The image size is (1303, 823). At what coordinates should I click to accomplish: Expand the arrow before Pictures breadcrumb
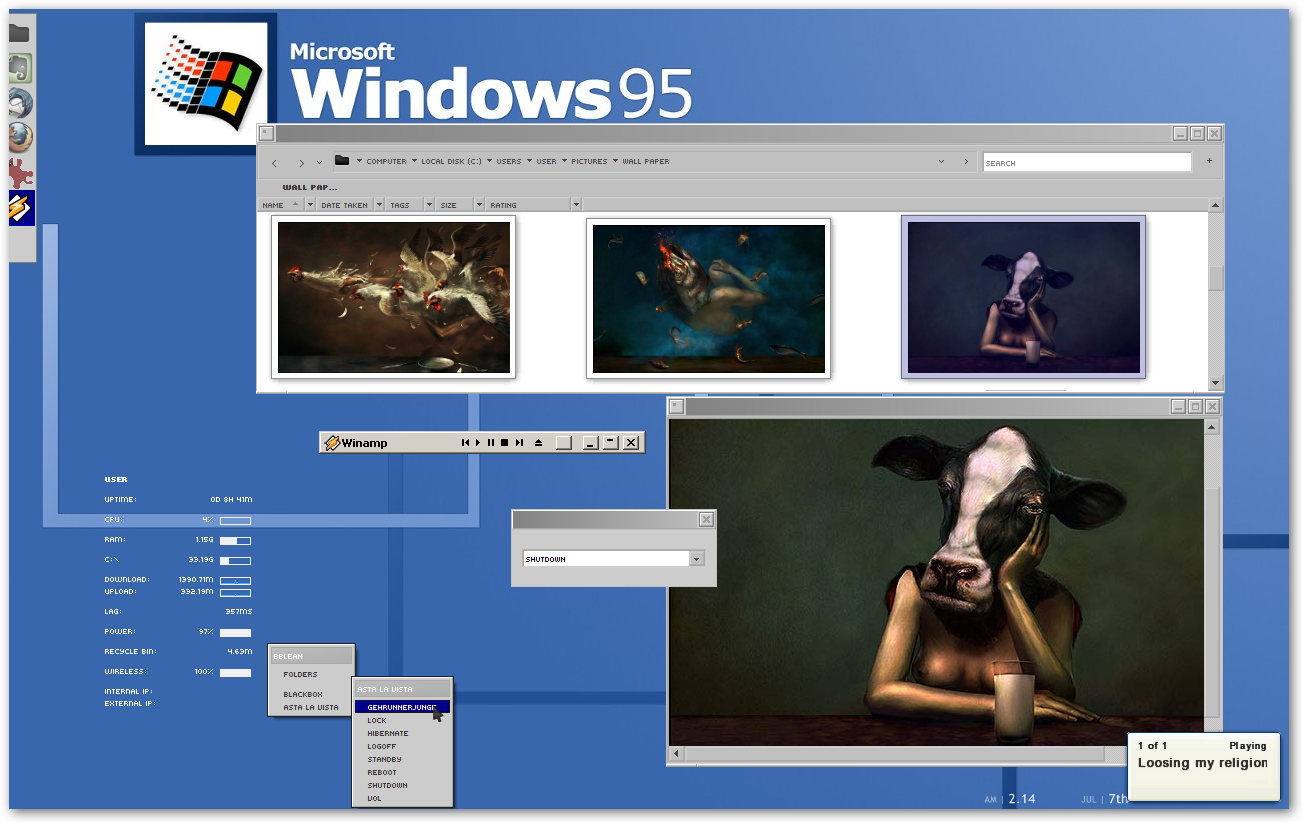tap(564, 161)
